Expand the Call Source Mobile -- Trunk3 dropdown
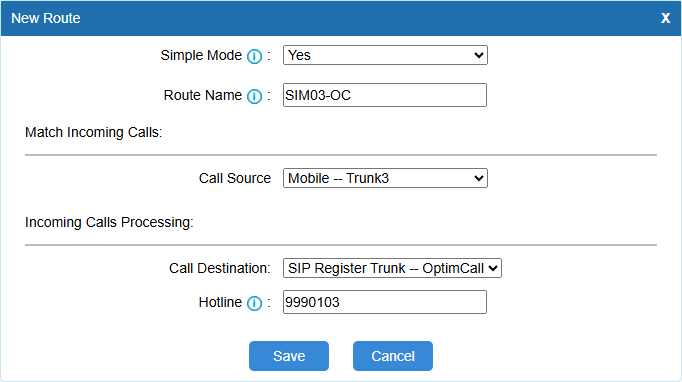 [385, 178]
